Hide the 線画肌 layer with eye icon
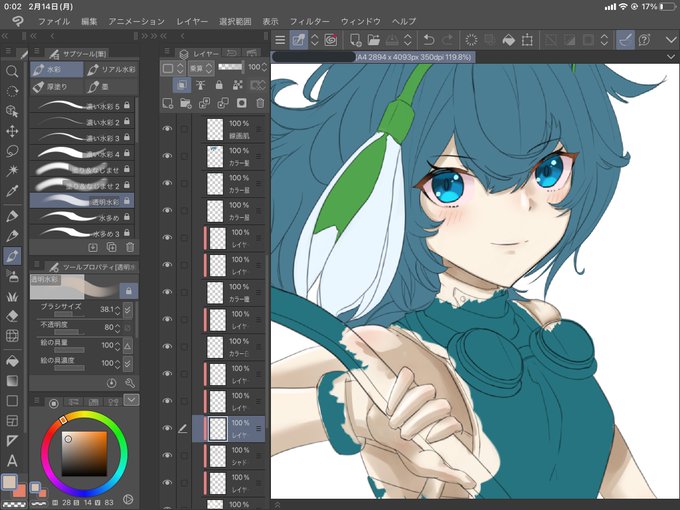The width and height of the screenshot is (680, 510). [x=167, y=129]
